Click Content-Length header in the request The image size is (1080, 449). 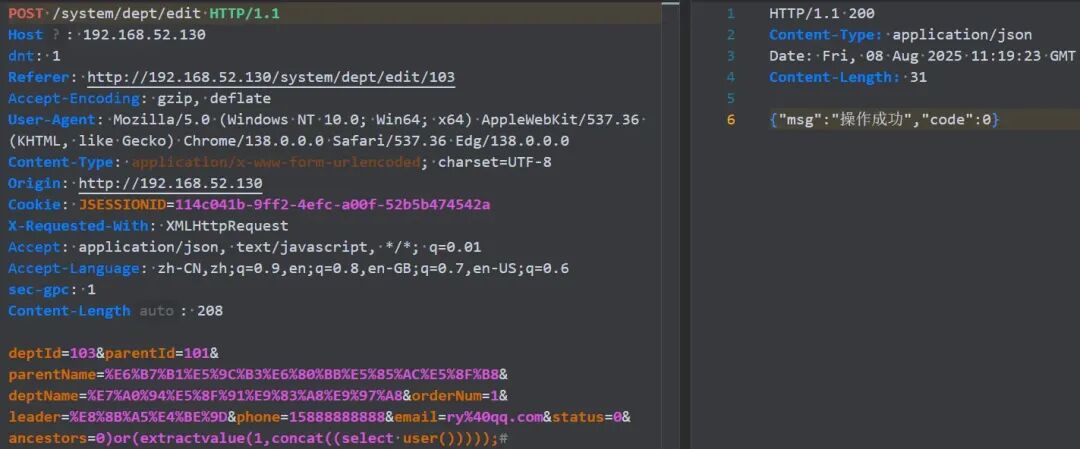[x=68, y=311]
